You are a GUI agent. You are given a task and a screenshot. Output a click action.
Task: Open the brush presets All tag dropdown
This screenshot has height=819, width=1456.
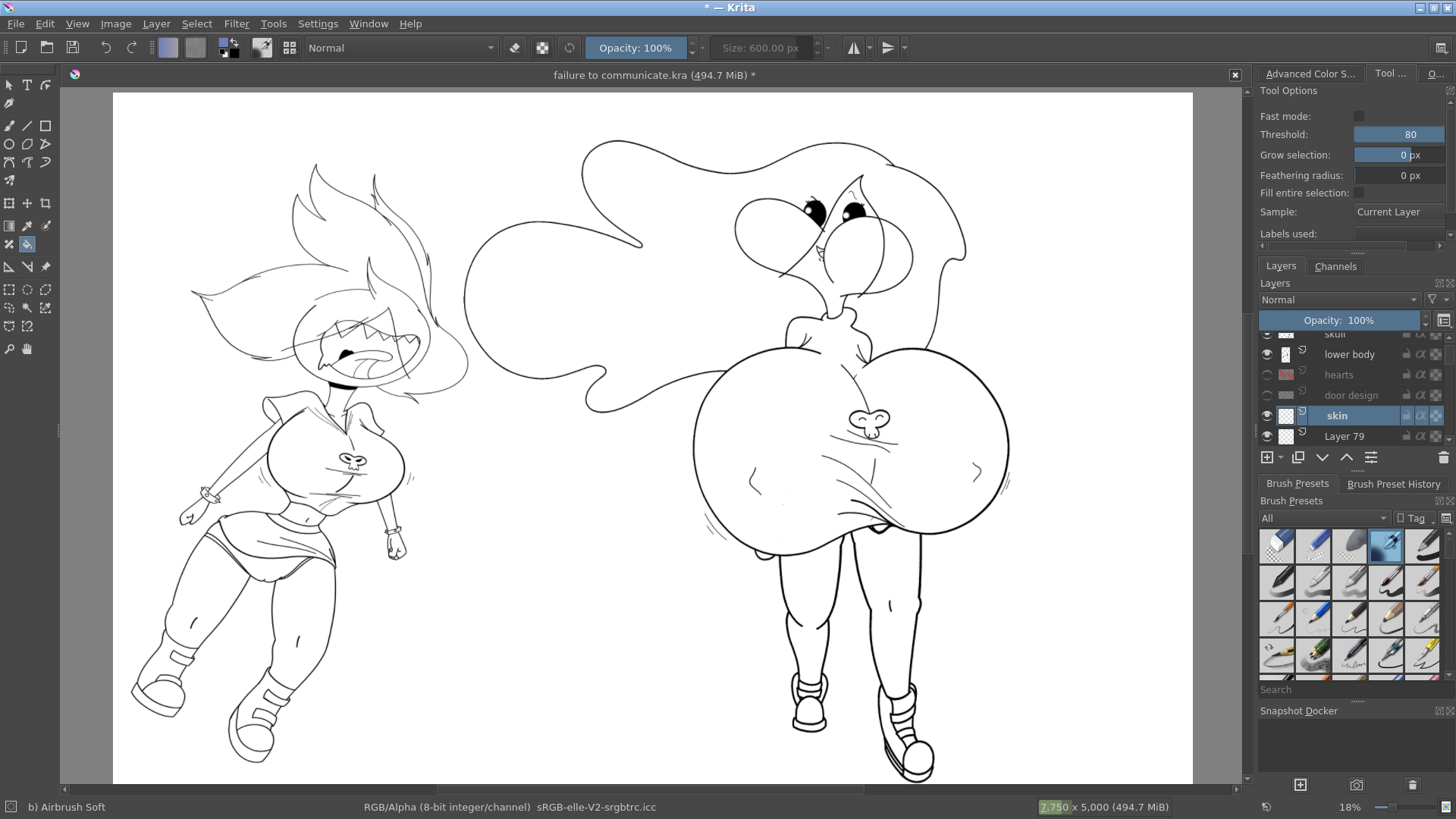click(1324, 518)
